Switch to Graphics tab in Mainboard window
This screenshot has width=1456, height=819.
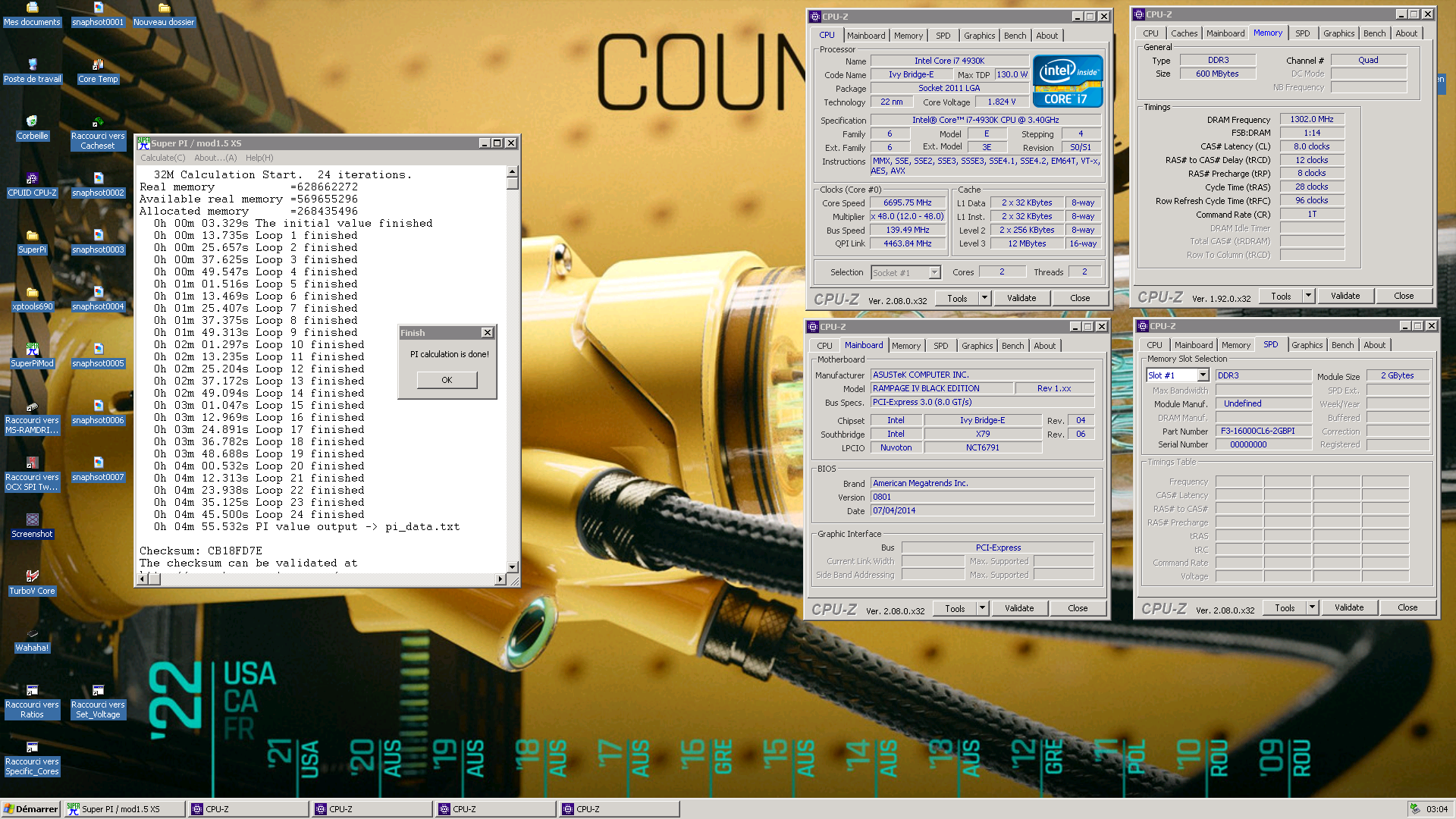[977, 346]
